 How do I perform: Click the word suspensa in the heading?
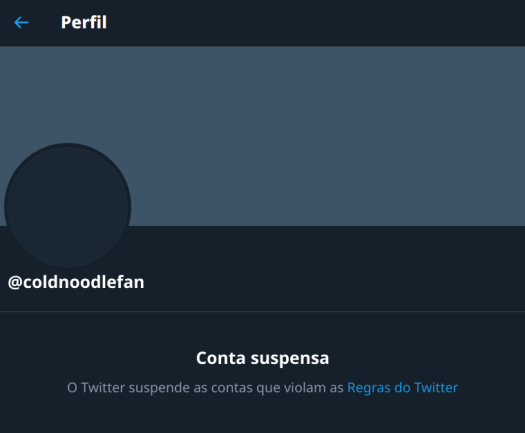coord(290,359)
